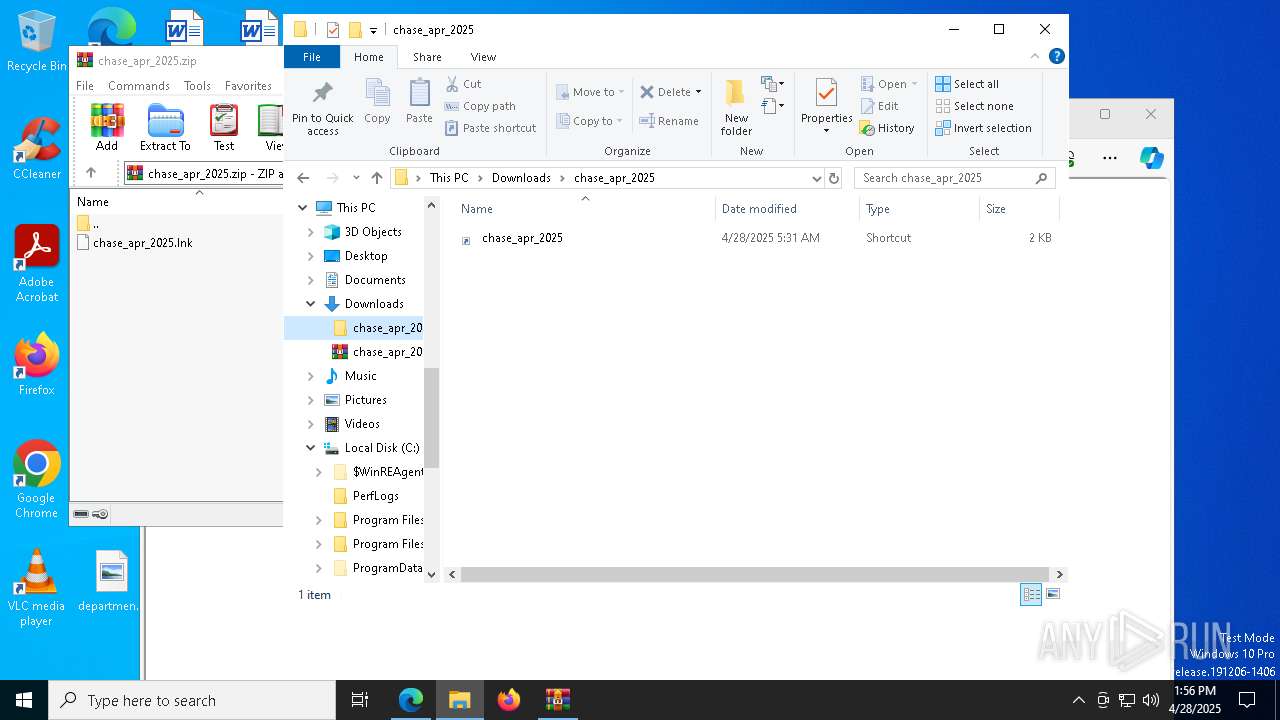Screen dimensions: 1280x720
Task: Refresh the Explorer address bar location
Action: pos(834,178)
